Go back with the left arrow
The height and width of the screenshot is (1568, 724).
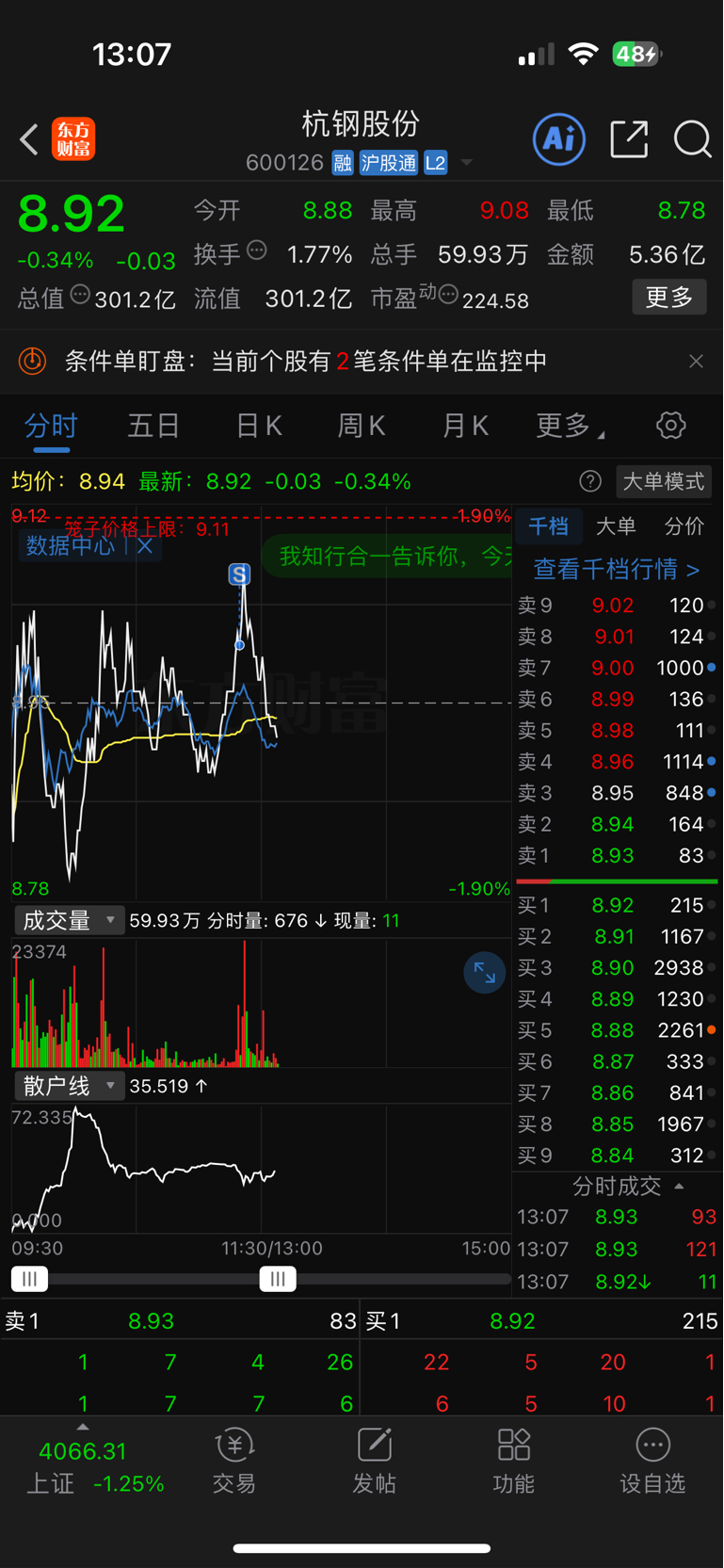(29, 140)
